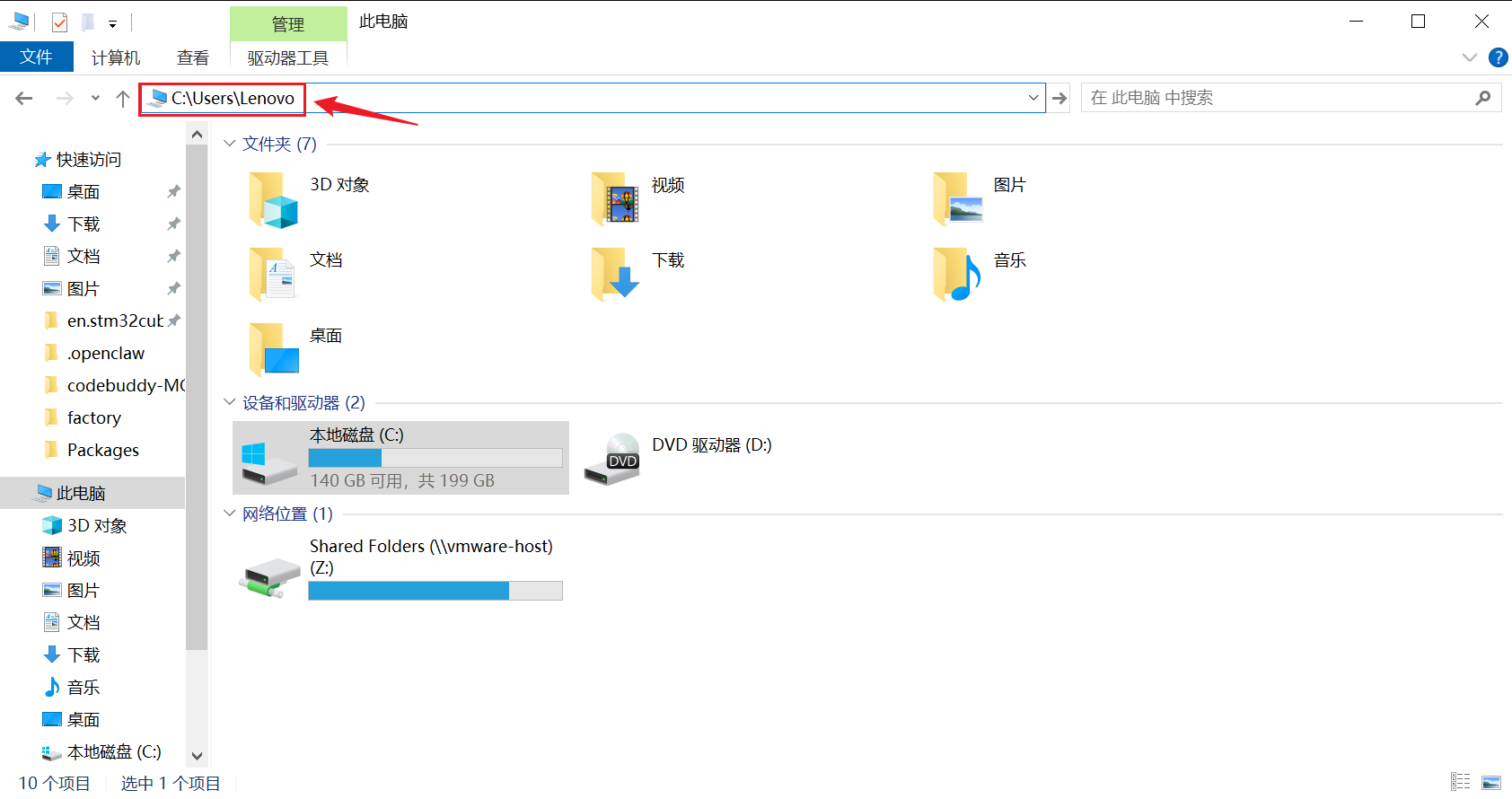Unpin 图片 via its pin icon in quick access
Screen dimensions: 1512x799
pyautogui.click(x=173, y=288)
